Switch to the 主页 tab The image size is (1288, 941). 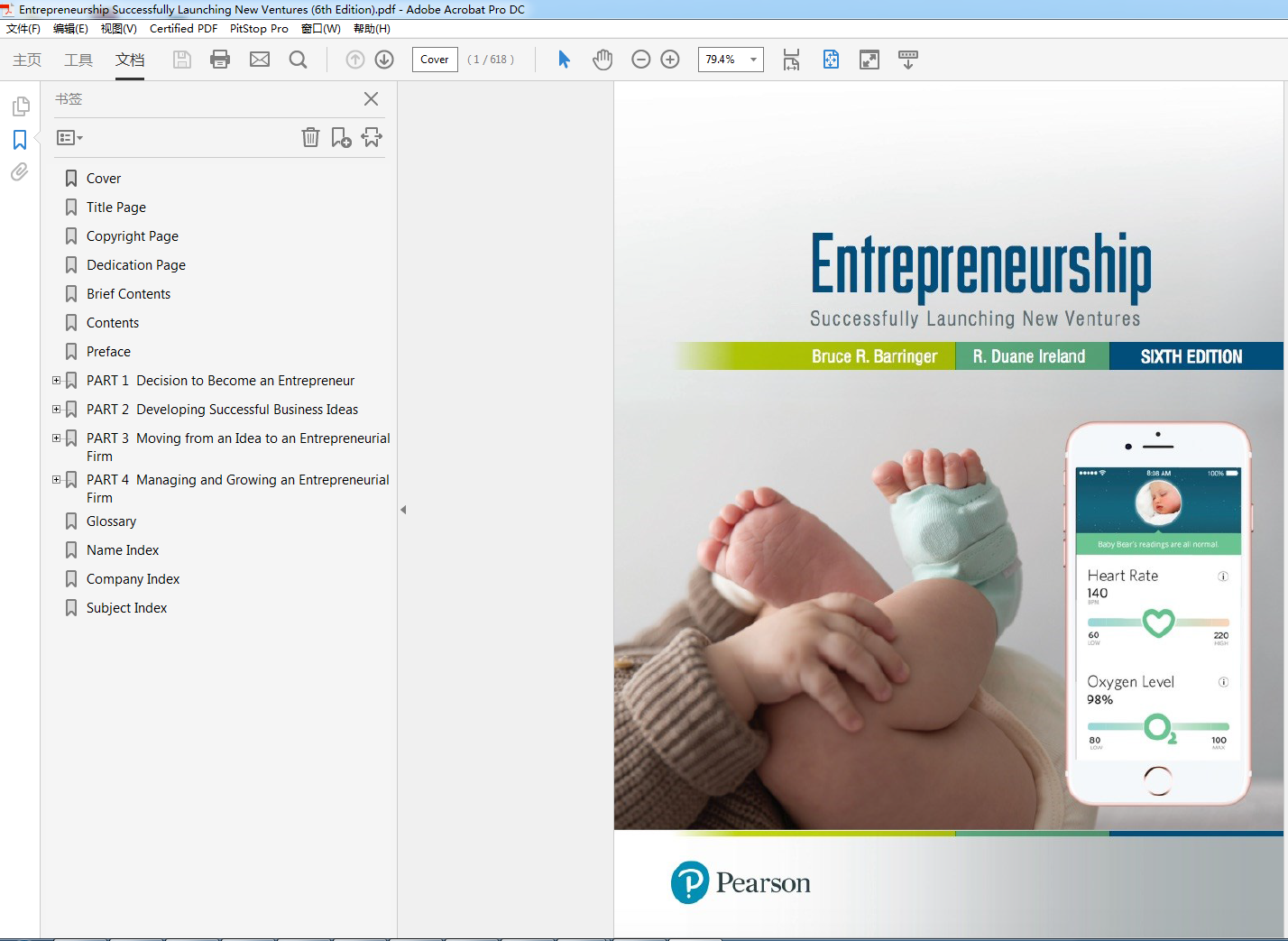27,60
